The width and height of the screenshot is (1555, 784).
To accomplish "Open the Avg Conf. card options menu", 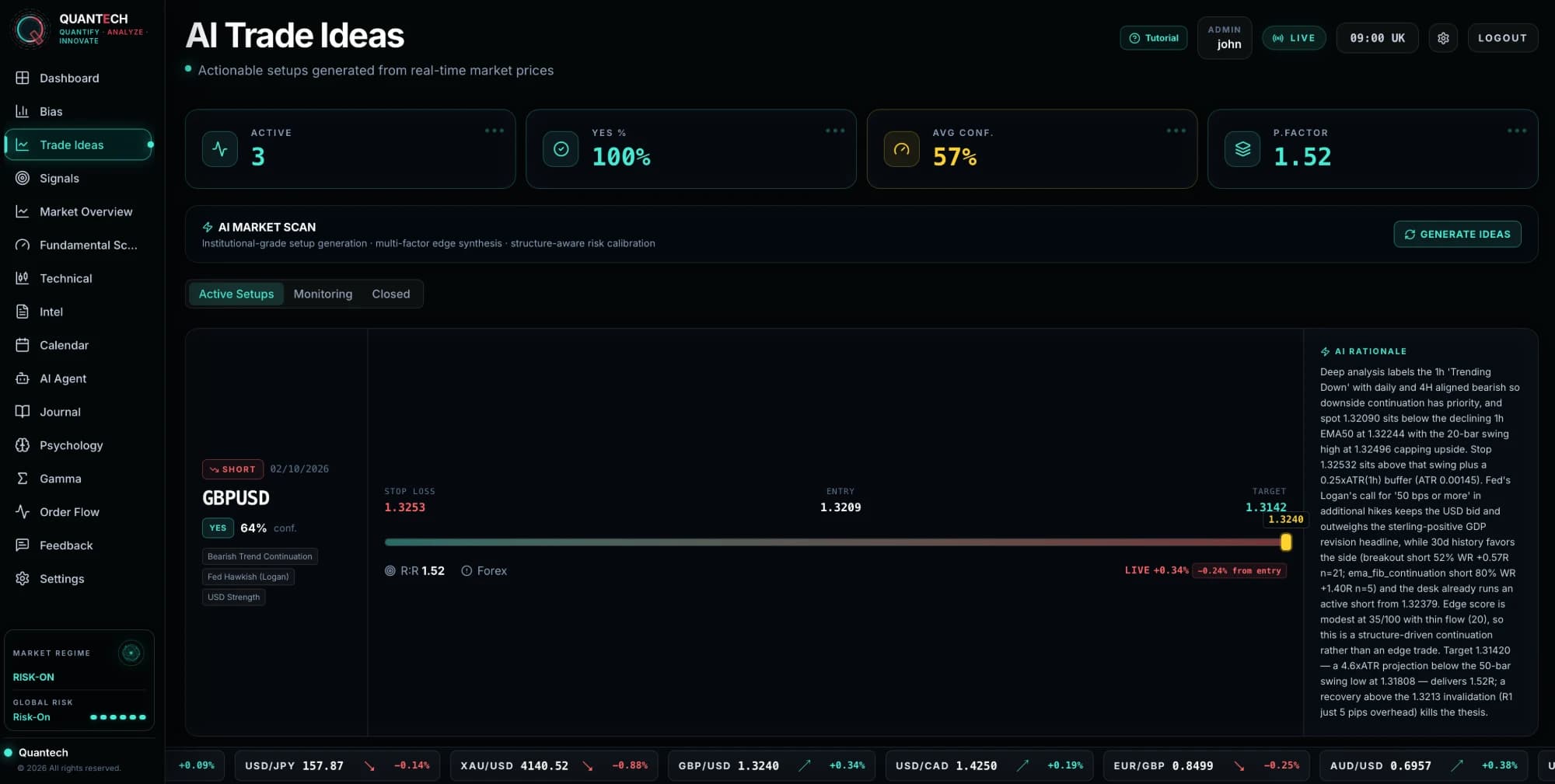I will tap(1176, 131).
